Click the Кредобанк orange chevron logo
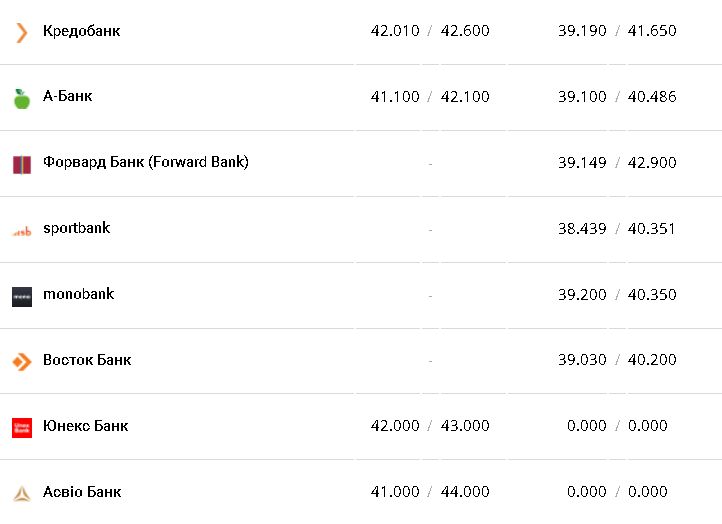722x524 pixels. click(22, 32)
